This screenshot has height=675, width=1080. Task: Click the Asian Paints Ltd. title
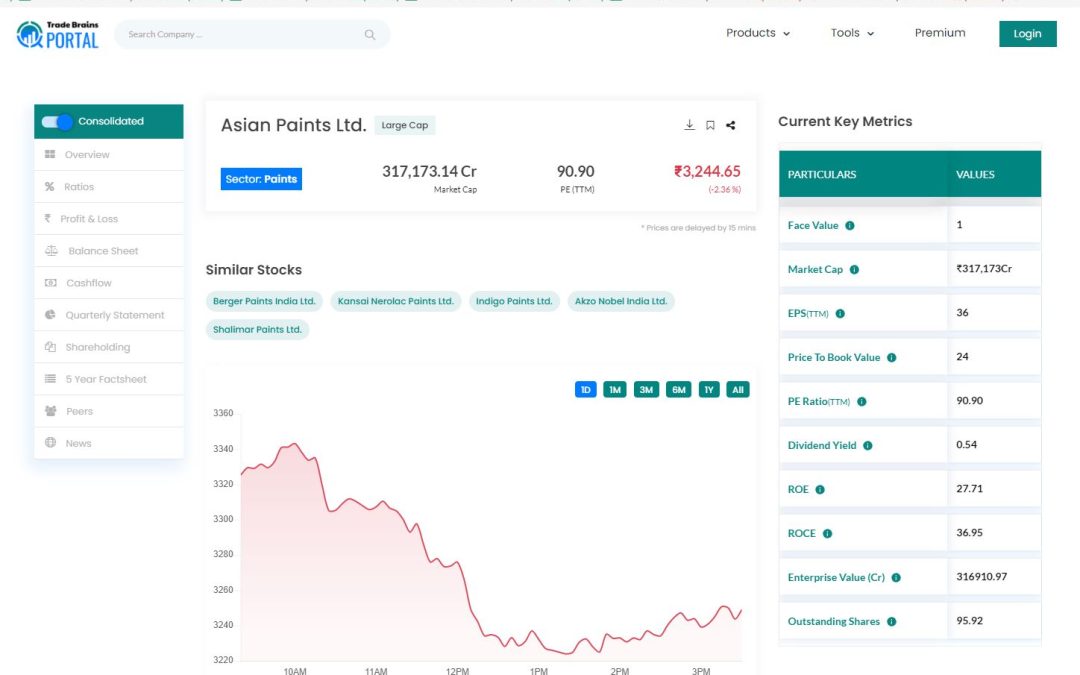(x=293, y=125)
